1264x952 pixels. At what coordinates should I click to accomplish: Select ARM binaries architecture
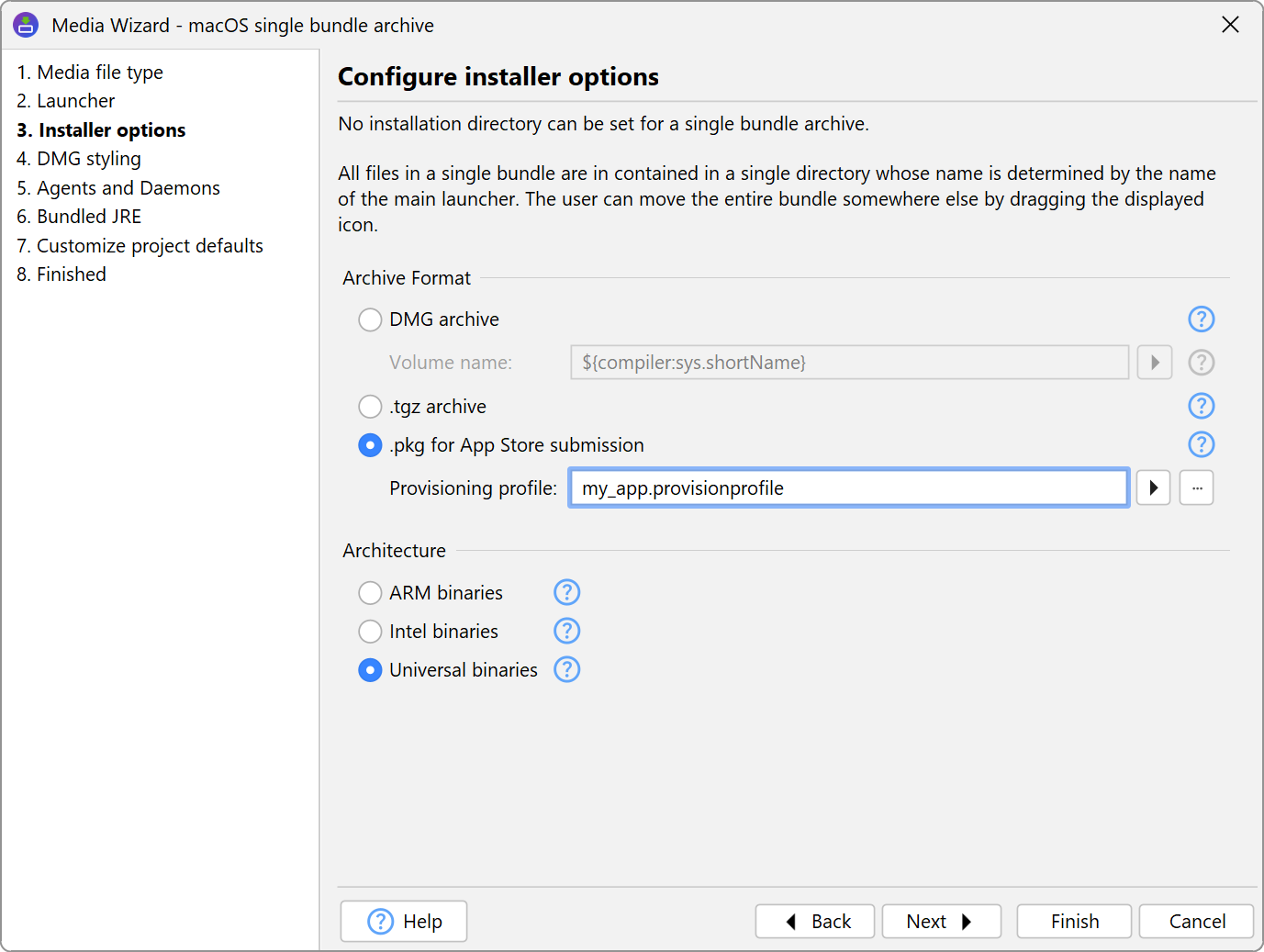tap(370, 593)
